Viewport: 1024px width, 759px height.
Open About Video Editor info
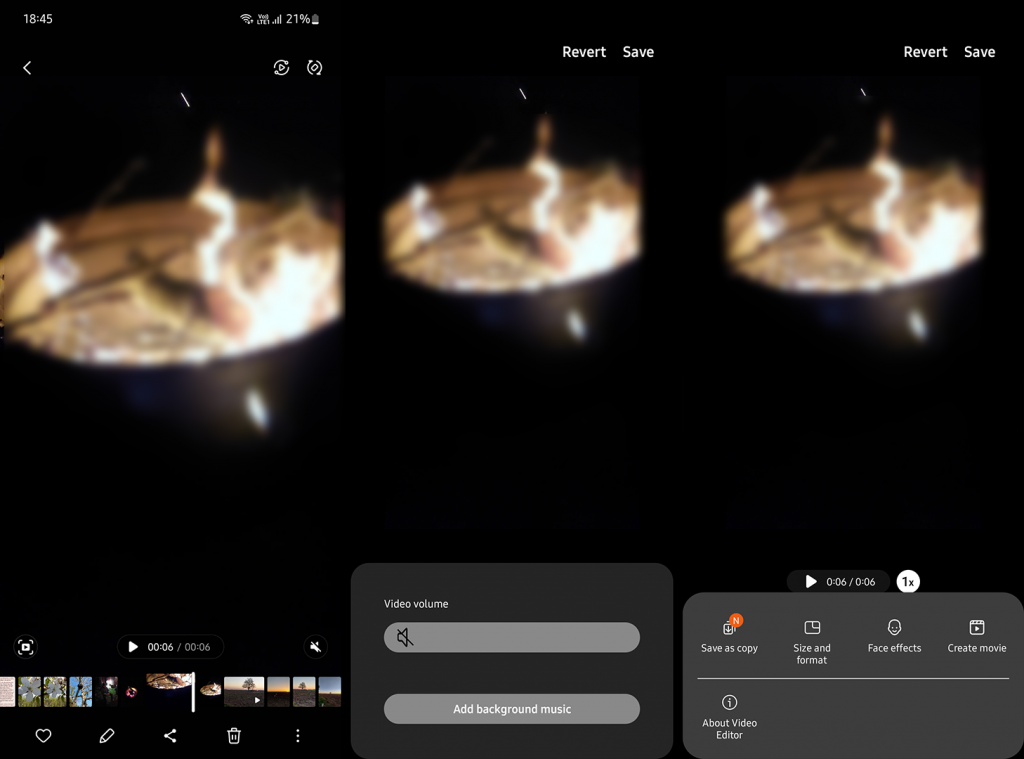click(730, 717)
